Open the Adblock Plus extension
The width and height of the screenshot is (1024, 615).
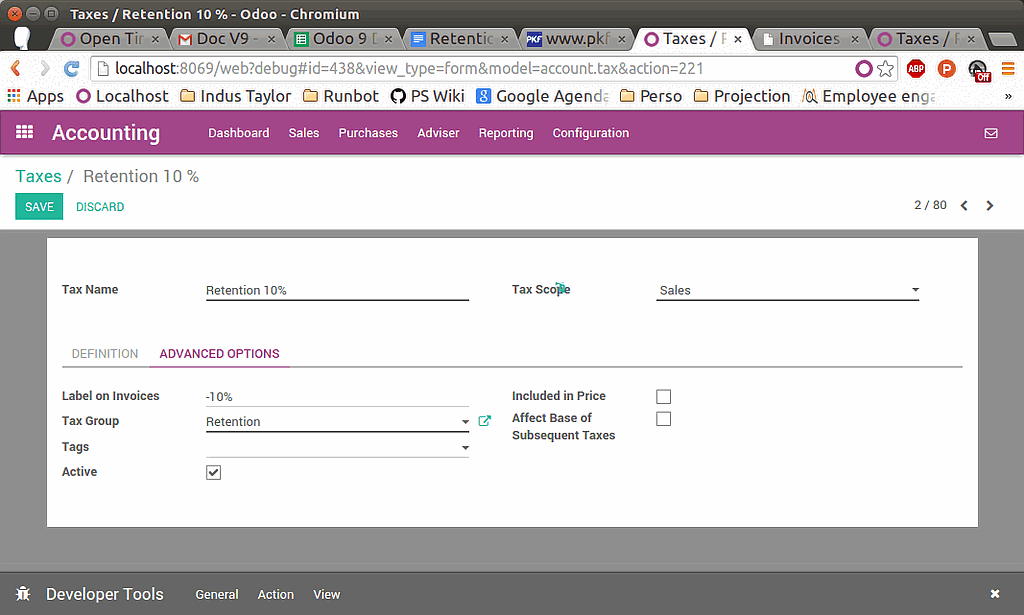click(x=915, y=69)
